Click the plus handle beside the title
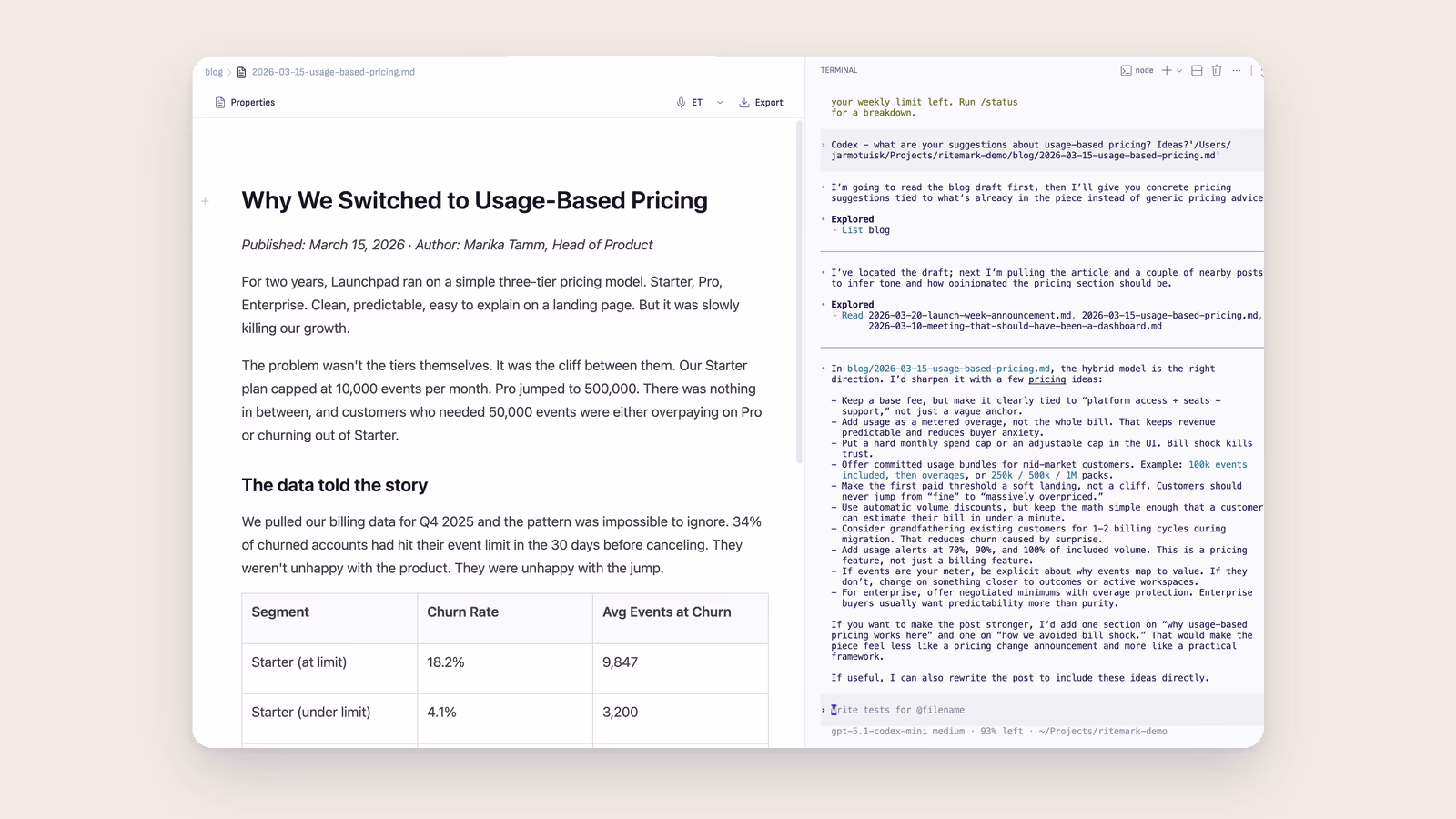Screen dimensions: 1456x819 206,201
